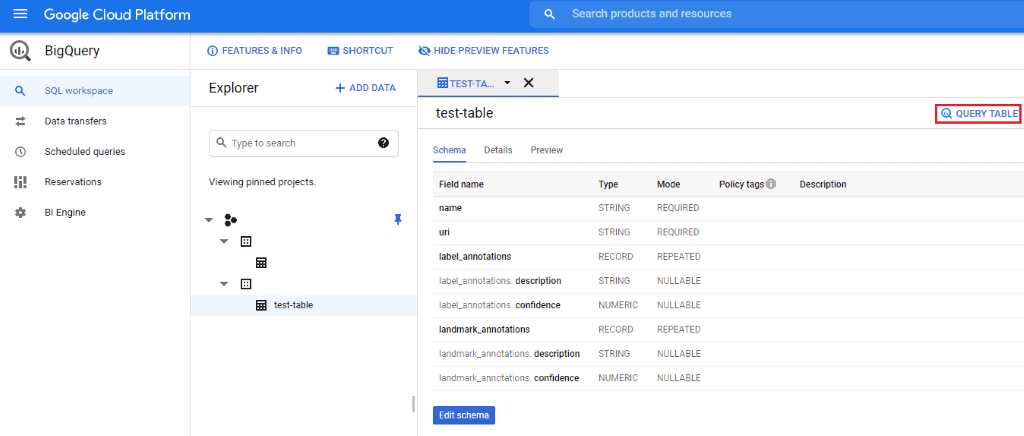
Task: Collapse the first dataset node
Action: 224,241
